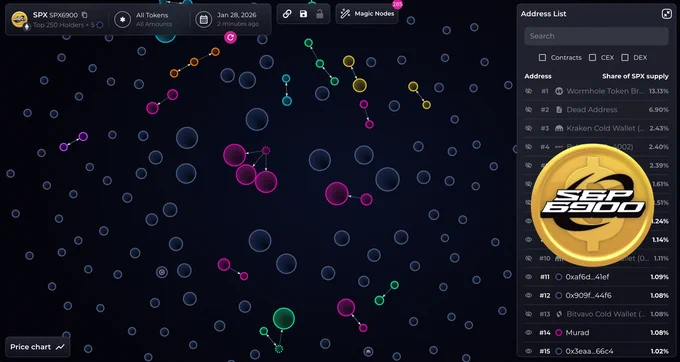Click the Wormhole Token Bridge logo icon

coord(559,91)
